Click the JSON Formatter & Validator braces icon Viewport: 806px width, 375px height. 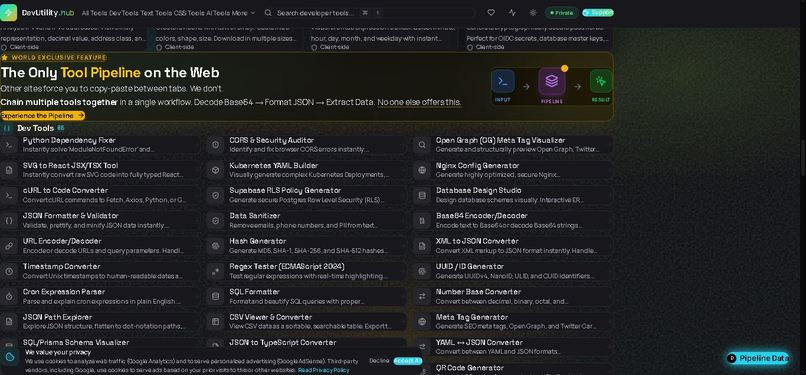click(9, 220)
